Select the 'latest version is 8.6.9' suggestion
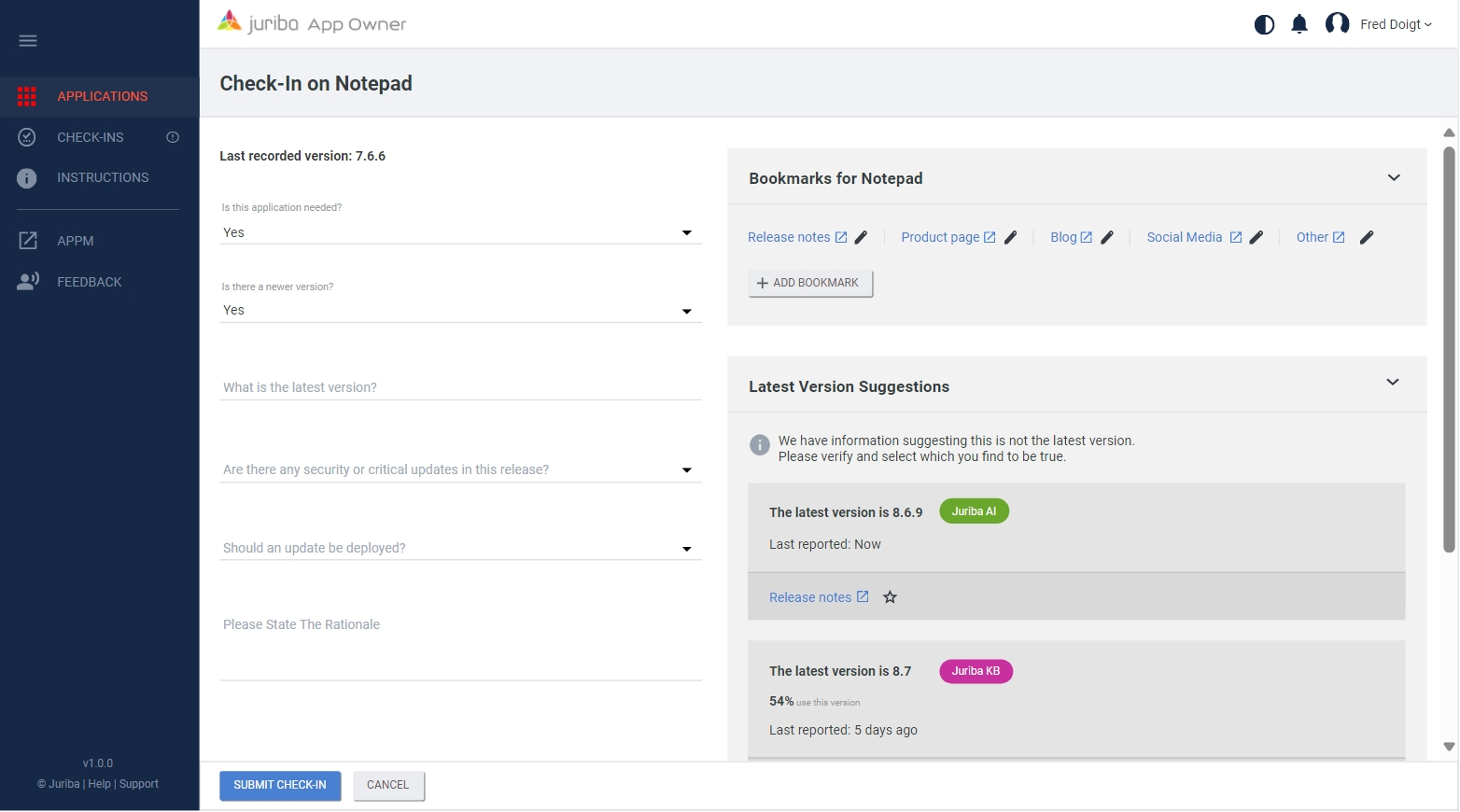The width and height of the screenshot is (1460, 812). click(1076, 527)
